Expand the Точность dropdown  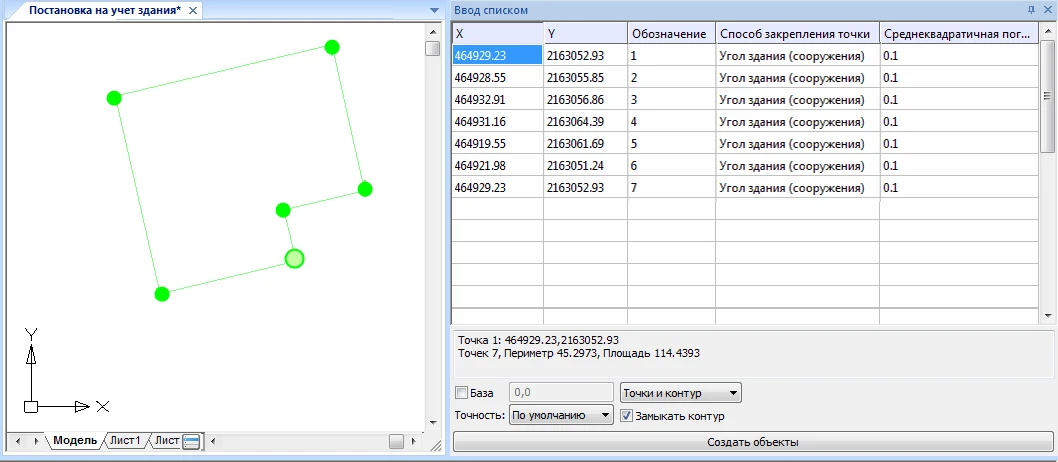click(560, 415)
